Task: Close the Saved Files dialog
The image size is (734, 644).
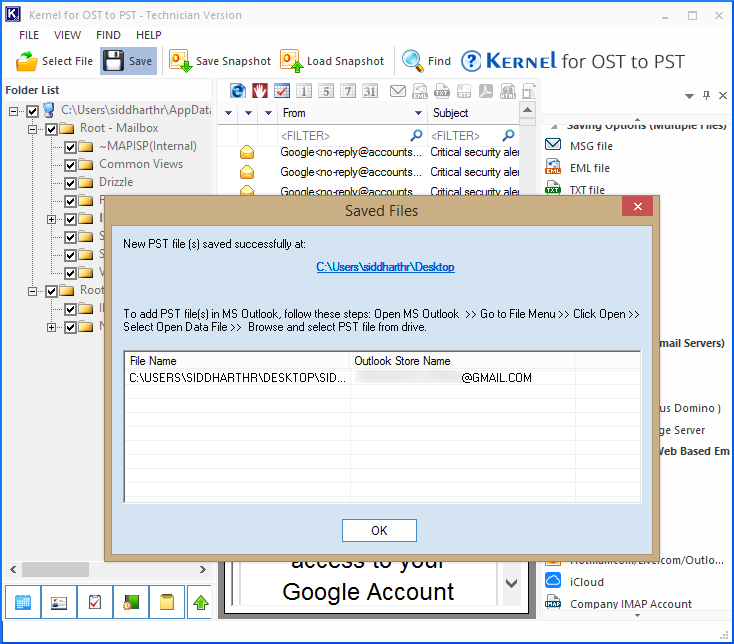Action: coord(637,206)
